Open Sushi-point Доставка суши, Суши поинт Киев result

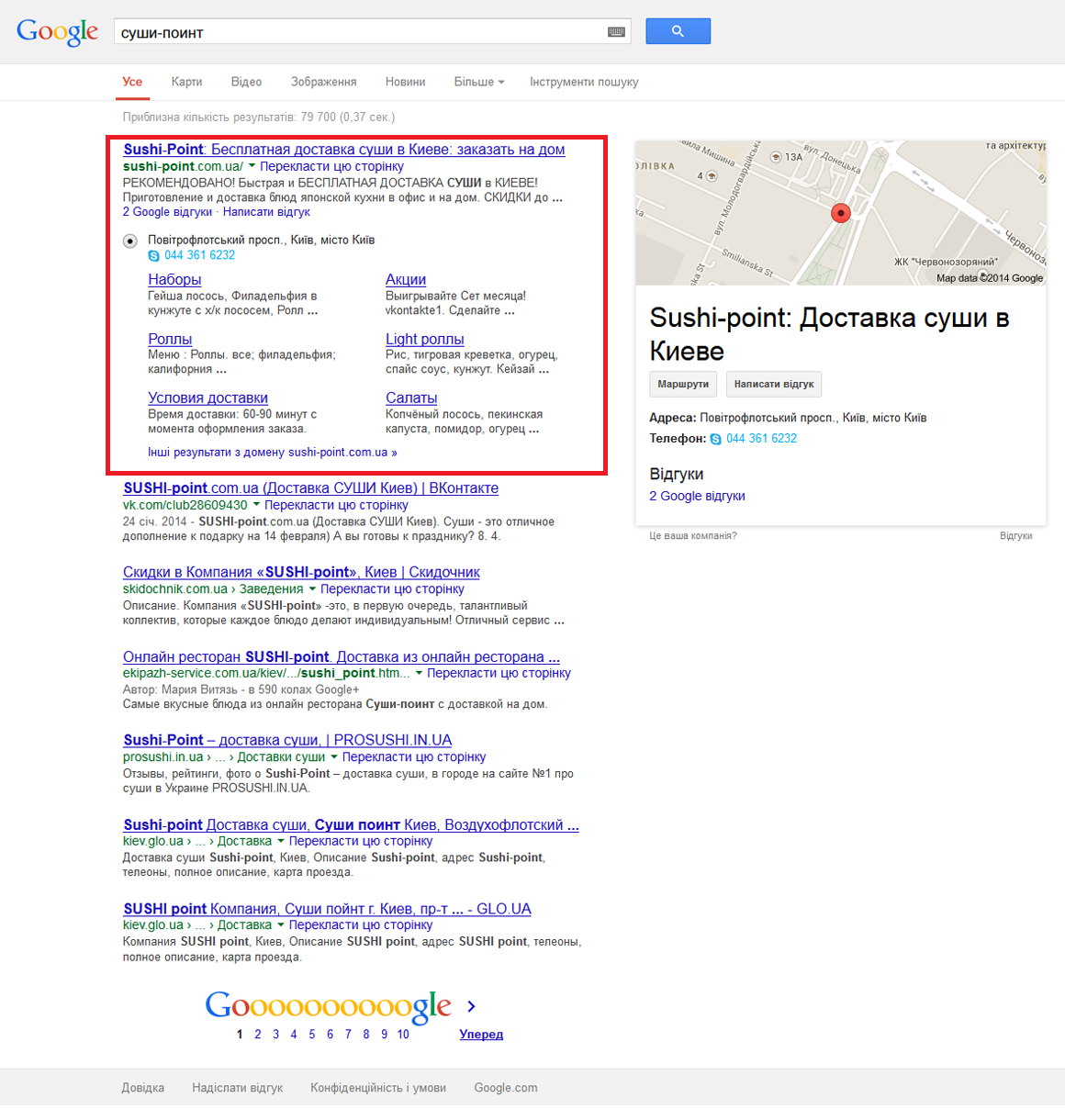(x=351, y=824)
